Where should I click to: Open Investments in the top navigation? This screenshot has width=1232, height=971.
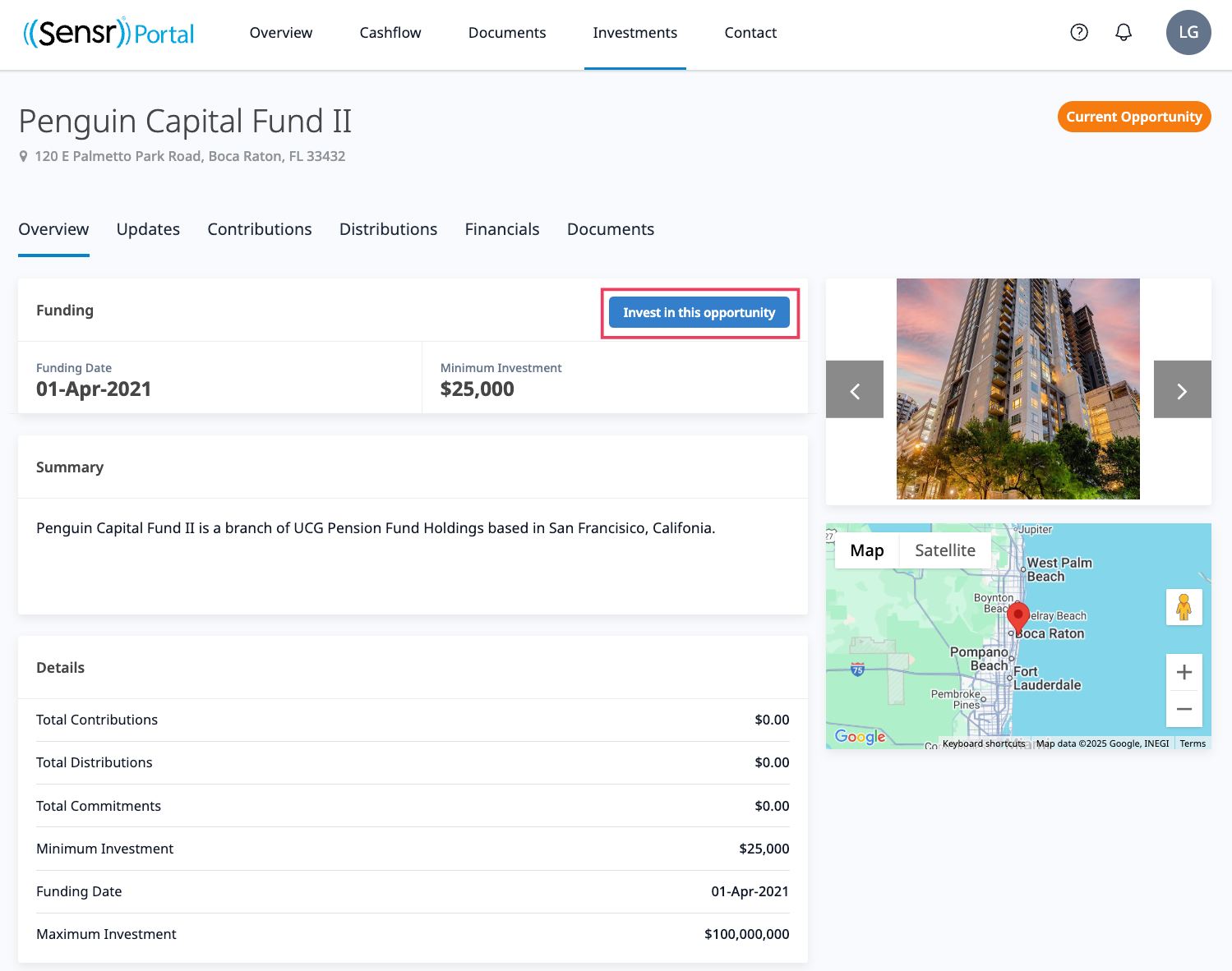(x=635, y=33)
